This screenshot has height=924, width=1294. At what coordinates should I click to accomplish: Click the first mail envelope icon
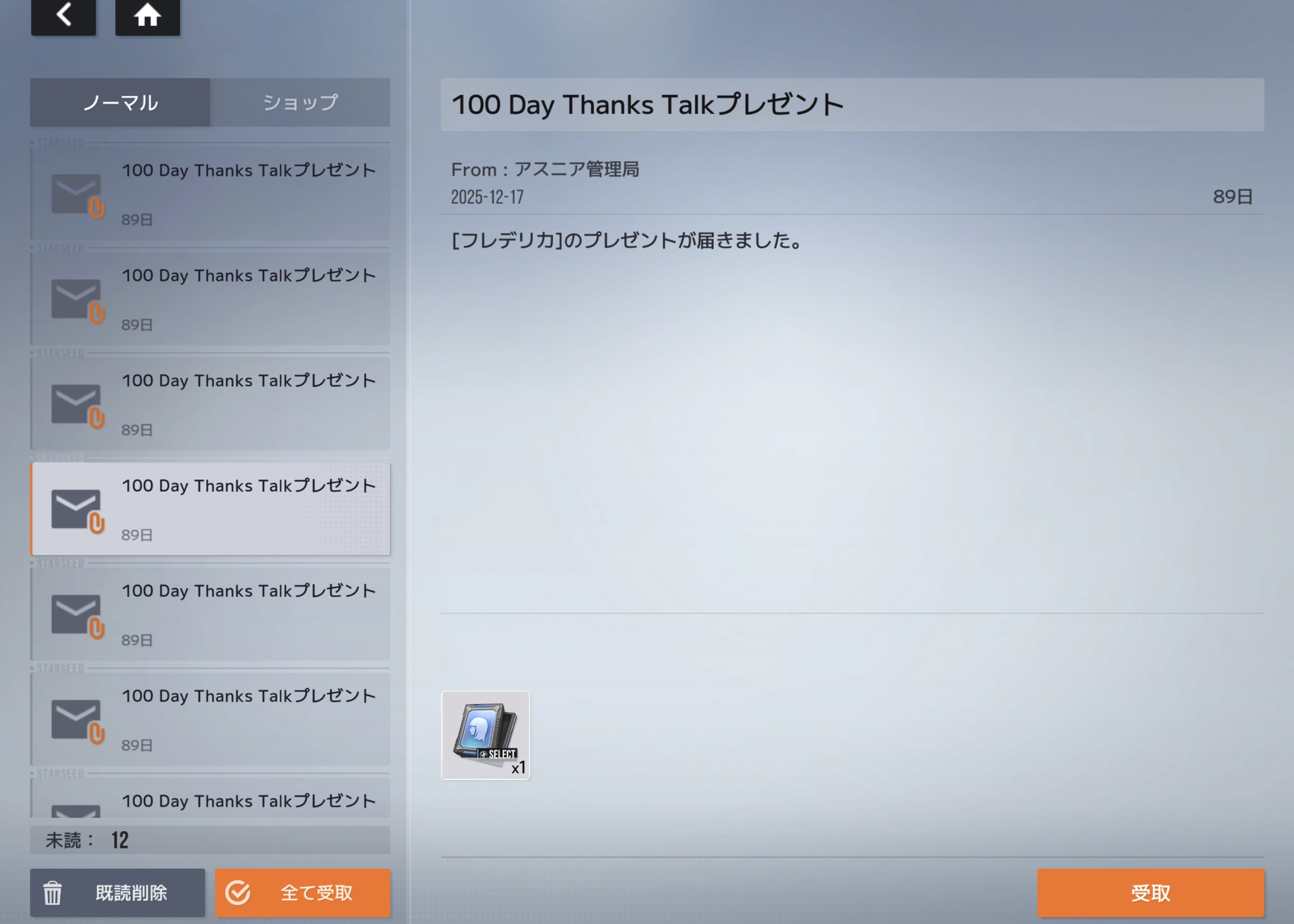(76, 194)
